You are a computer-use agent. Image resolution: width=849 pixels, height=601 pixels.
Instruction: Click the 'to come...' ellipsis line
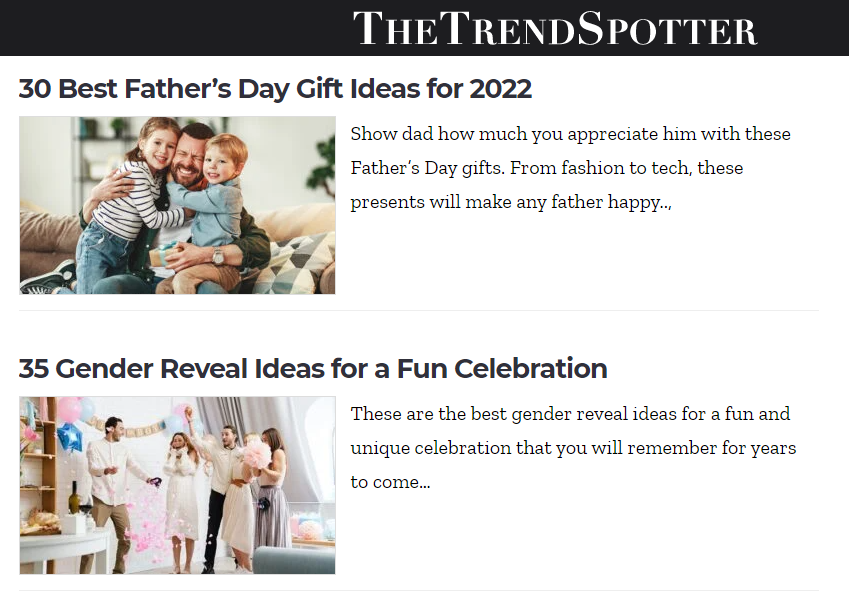pyautogui.click(x=390, y=482)
